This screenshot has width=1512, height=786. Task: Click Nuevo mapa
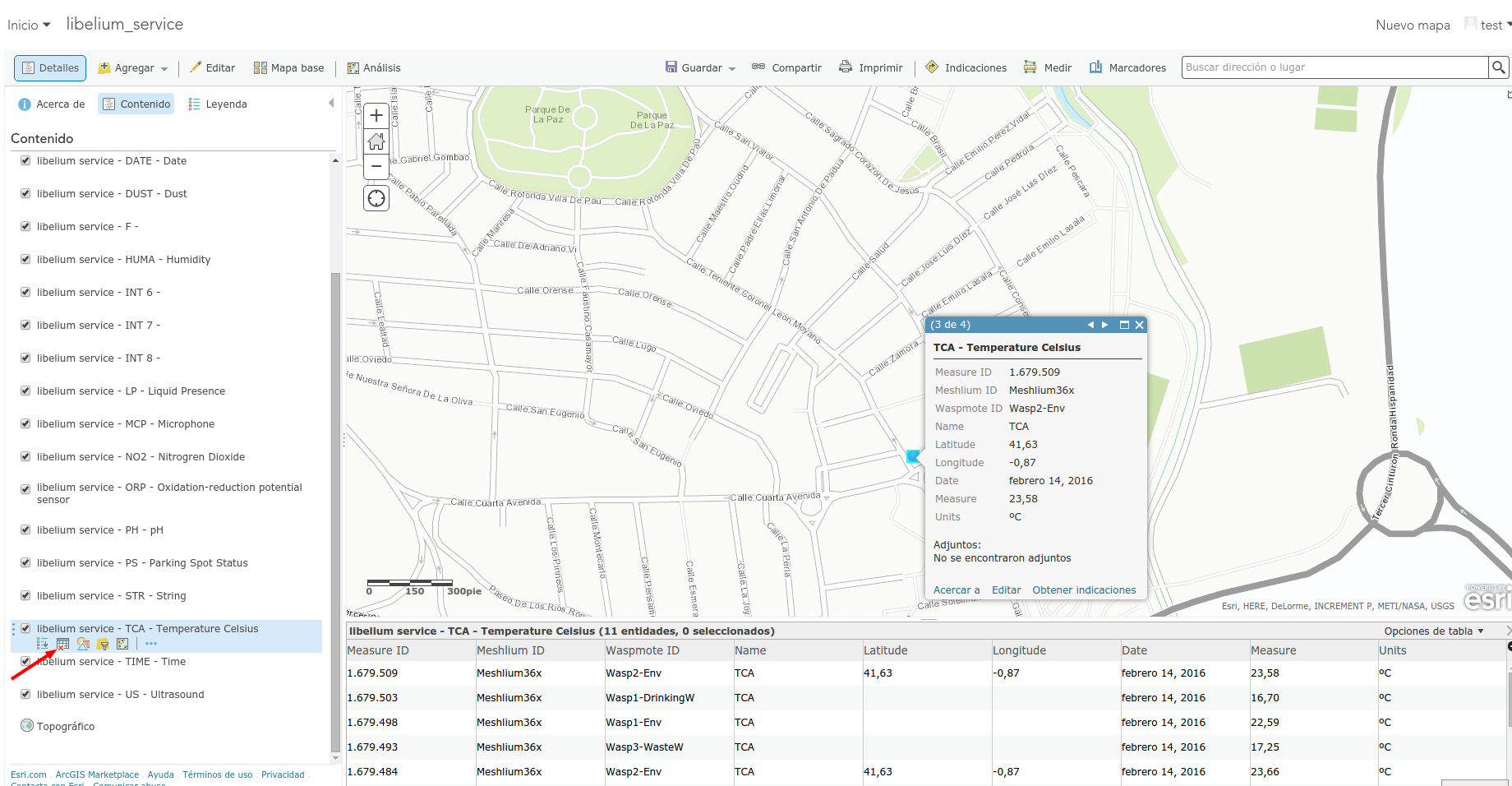pos(1413,25)
